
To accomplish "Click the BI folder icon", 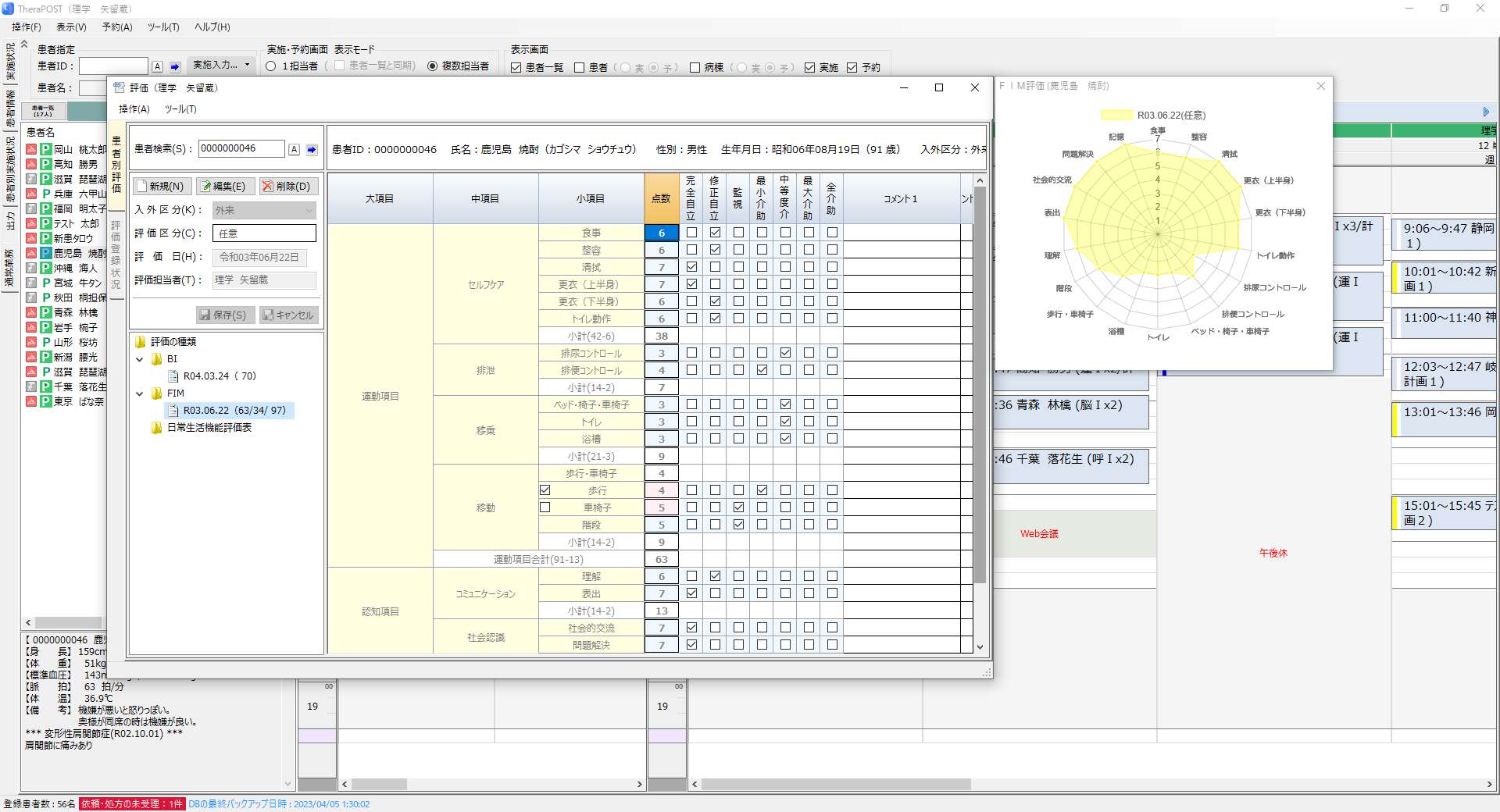I will [157, 359].
